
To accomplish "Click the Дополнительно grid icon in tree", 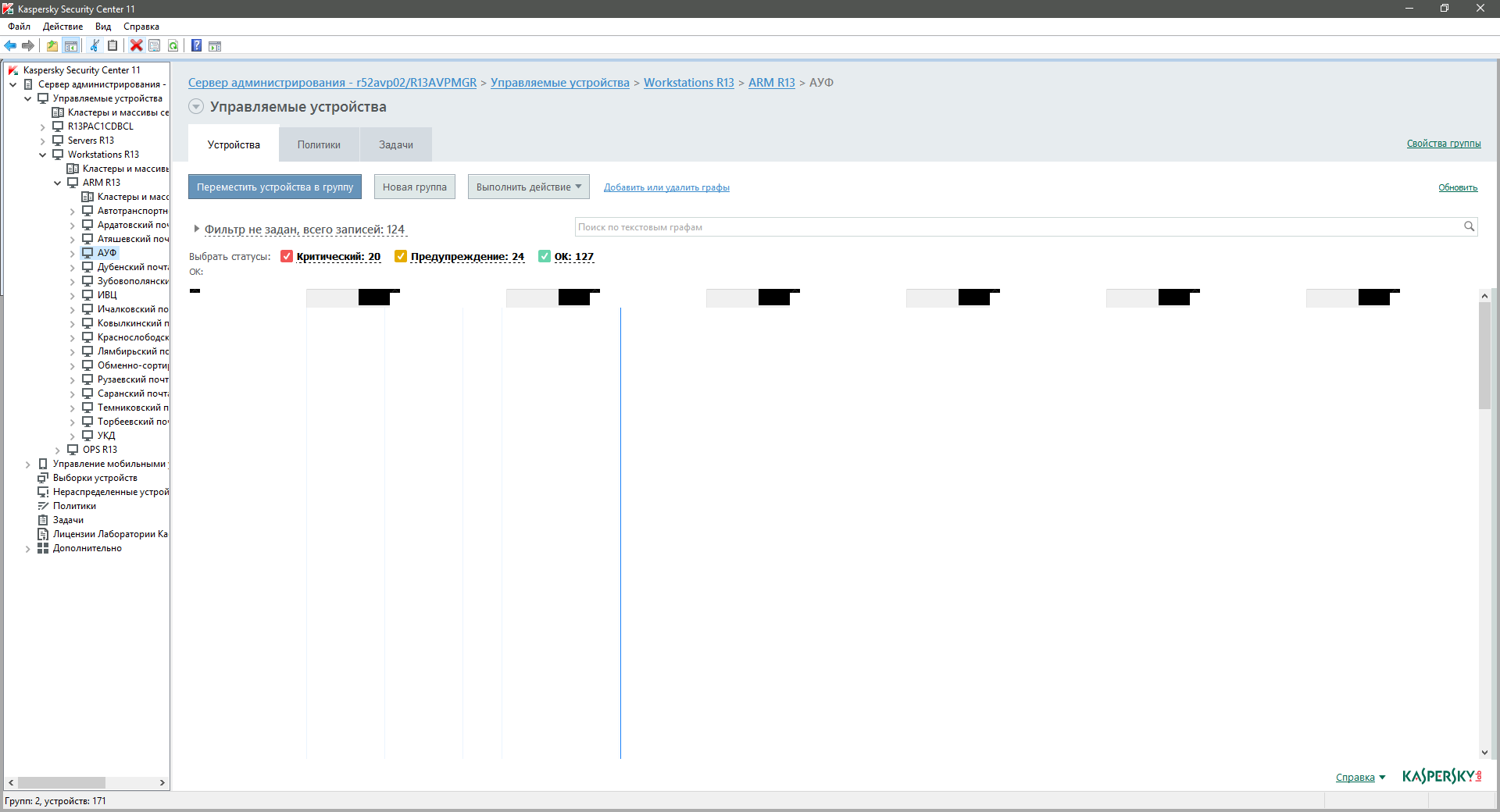I will tap(43, 548).
